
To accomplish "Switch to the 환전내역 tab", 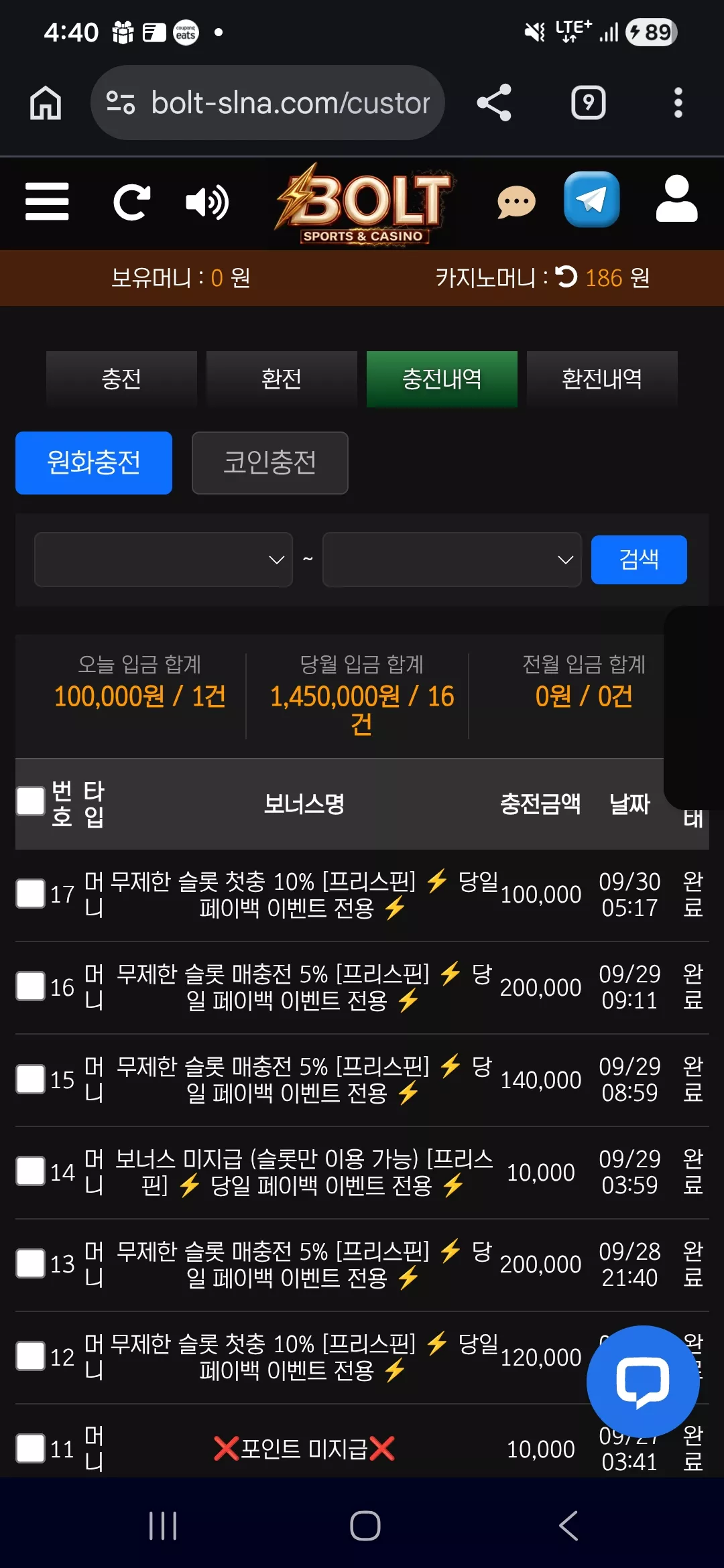I will [602, 379].
